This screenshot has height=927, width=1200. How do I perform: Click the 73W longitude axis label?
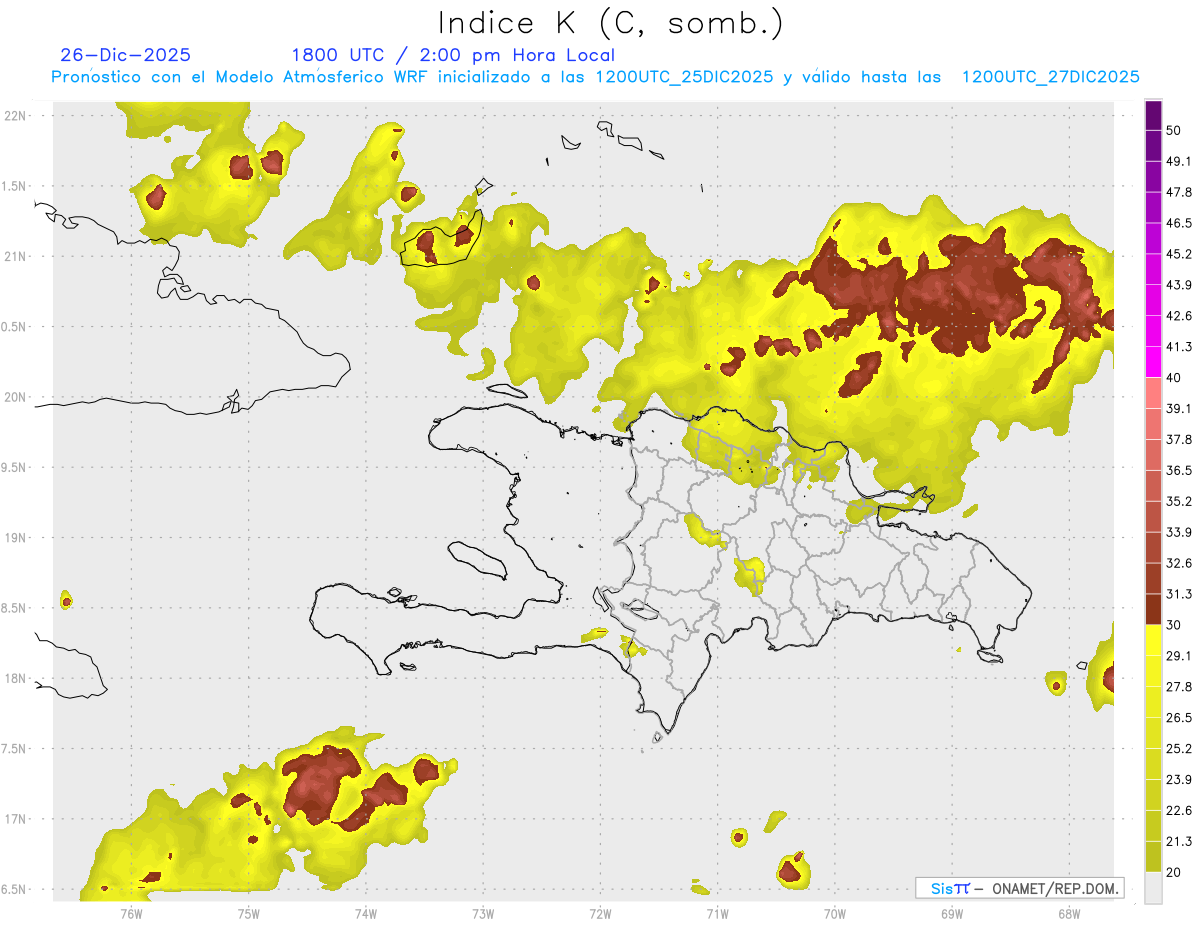click(x=483, y=913)
